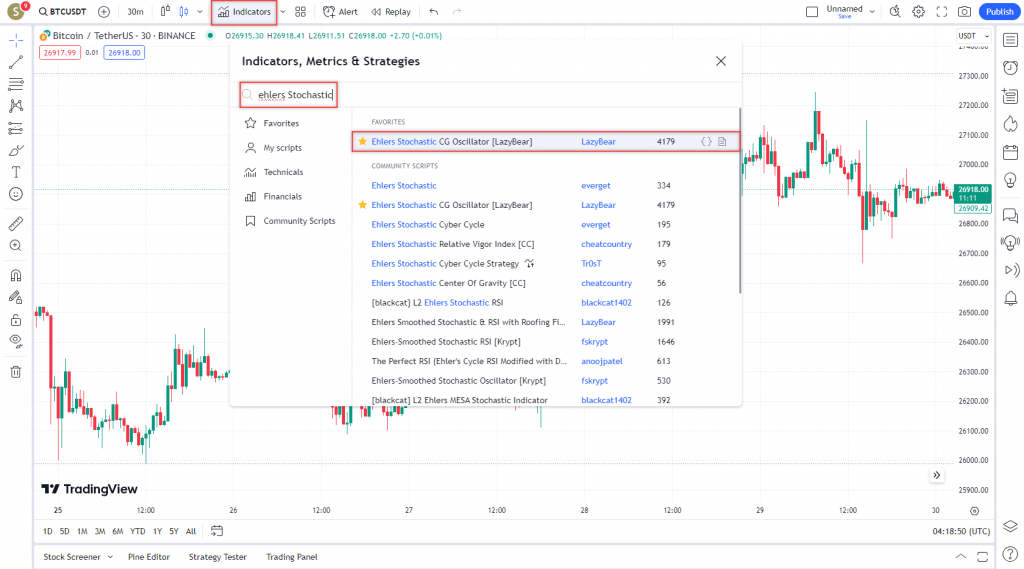Open the indicator templates grid icon

tap(300, 12)
